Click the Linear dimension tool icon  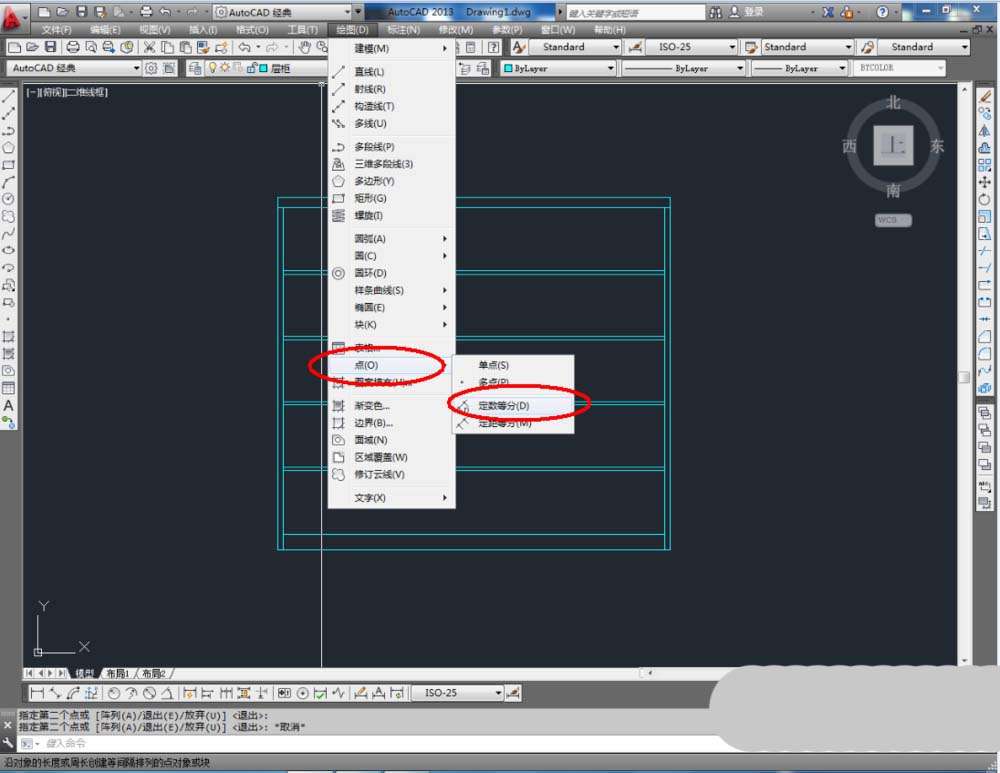(x=37, y=693)
